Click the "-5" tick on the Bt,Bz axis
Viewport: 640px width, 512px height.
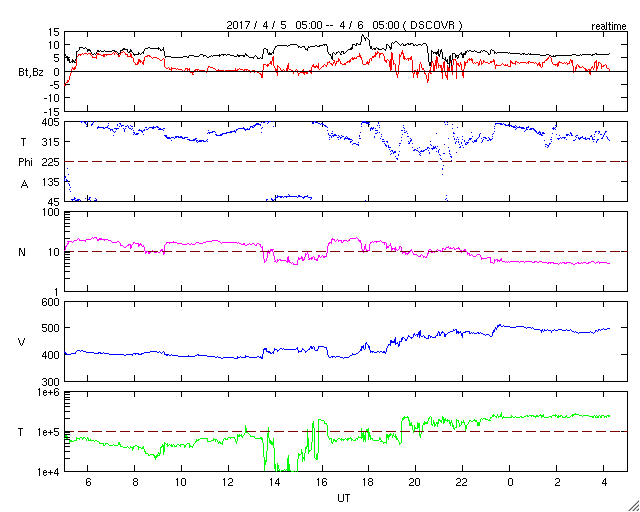click(x=54, y=85)
